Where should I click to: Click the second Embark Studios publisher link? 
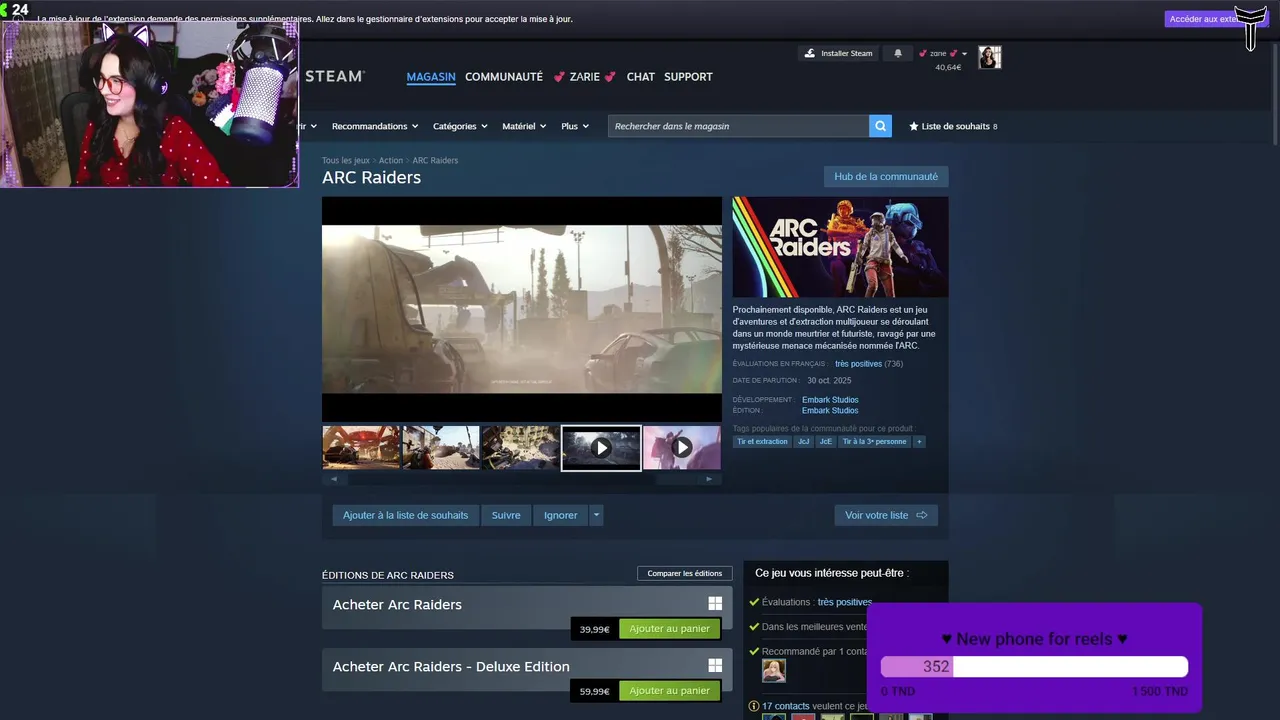830,410
